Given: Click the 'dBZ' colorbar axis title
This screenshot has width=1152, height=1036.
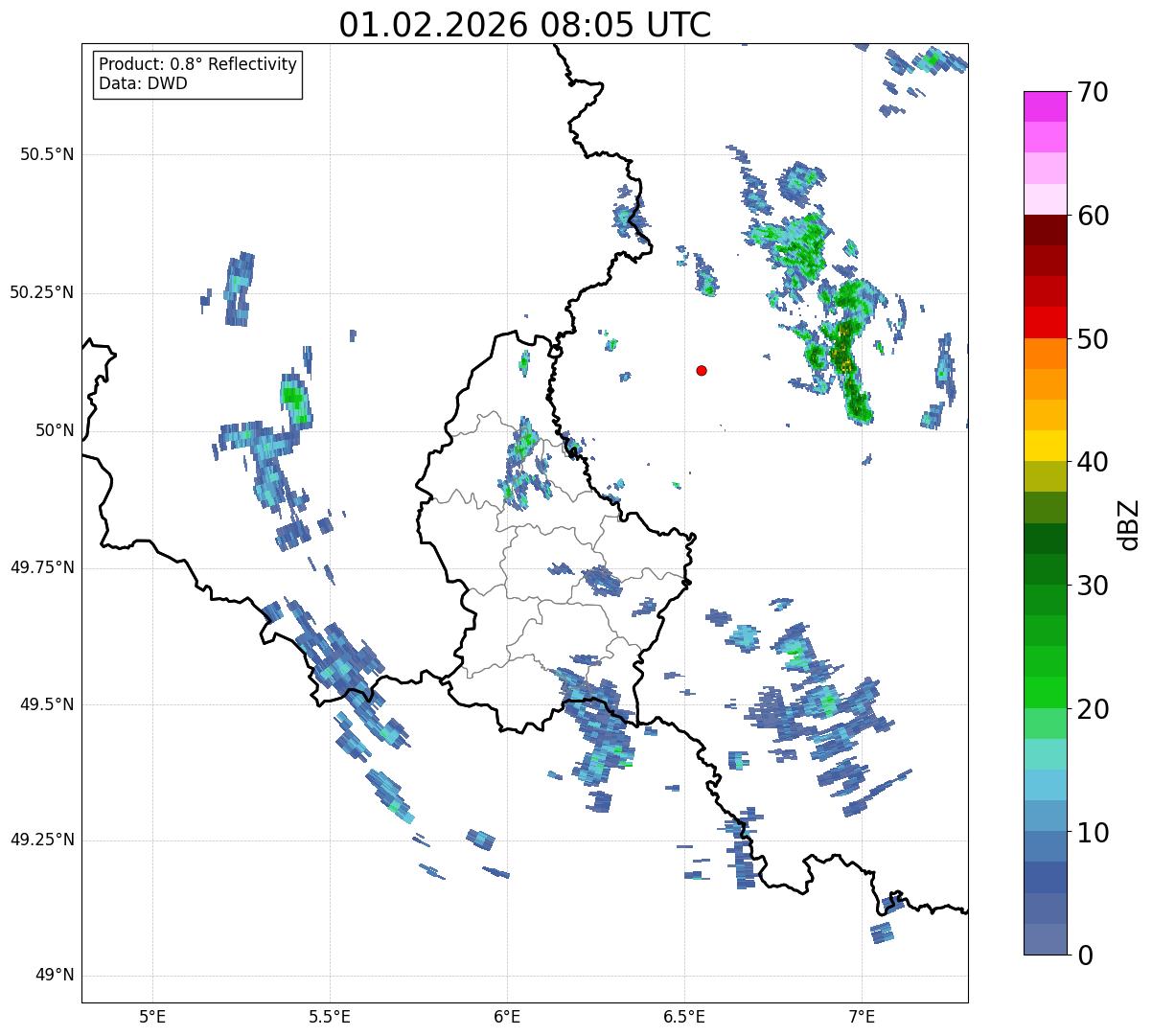Looking at the screenshot, I should (1130, 523).
